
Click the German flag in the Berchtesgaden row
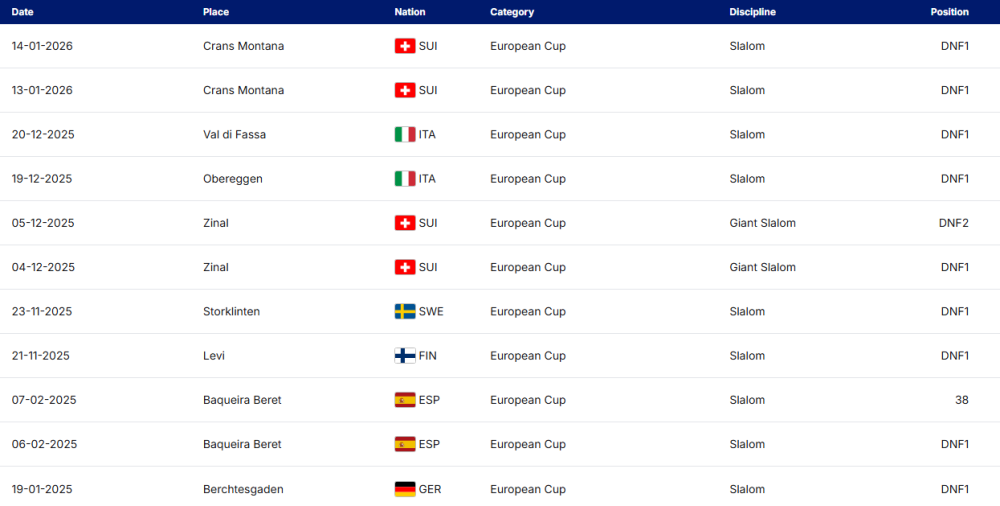point(405,489)
